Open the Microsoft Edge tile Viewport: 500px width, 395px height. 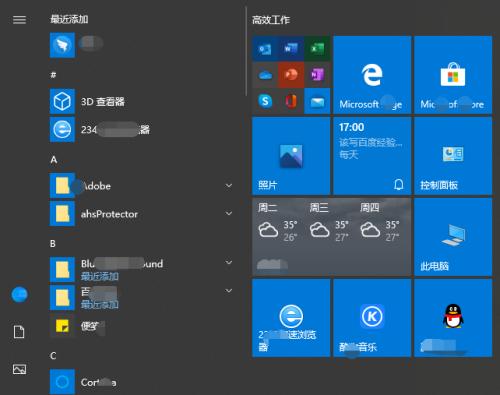[x=372, y=75]
